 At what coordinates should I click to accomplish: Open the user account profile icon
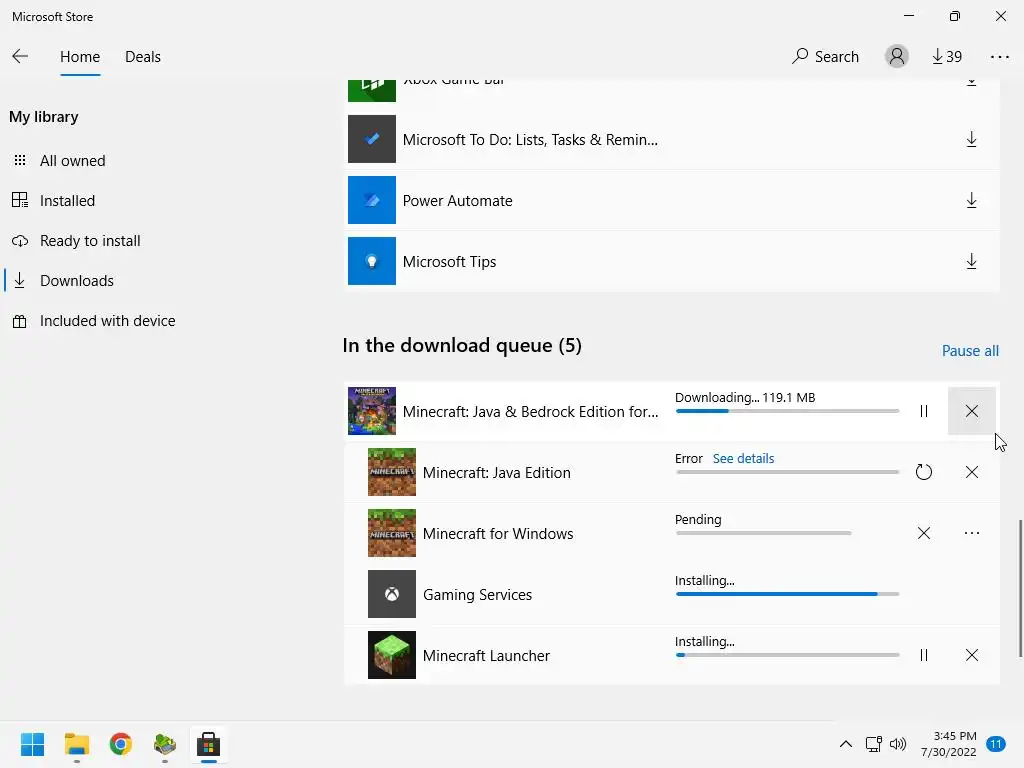(x=897, y=56)
